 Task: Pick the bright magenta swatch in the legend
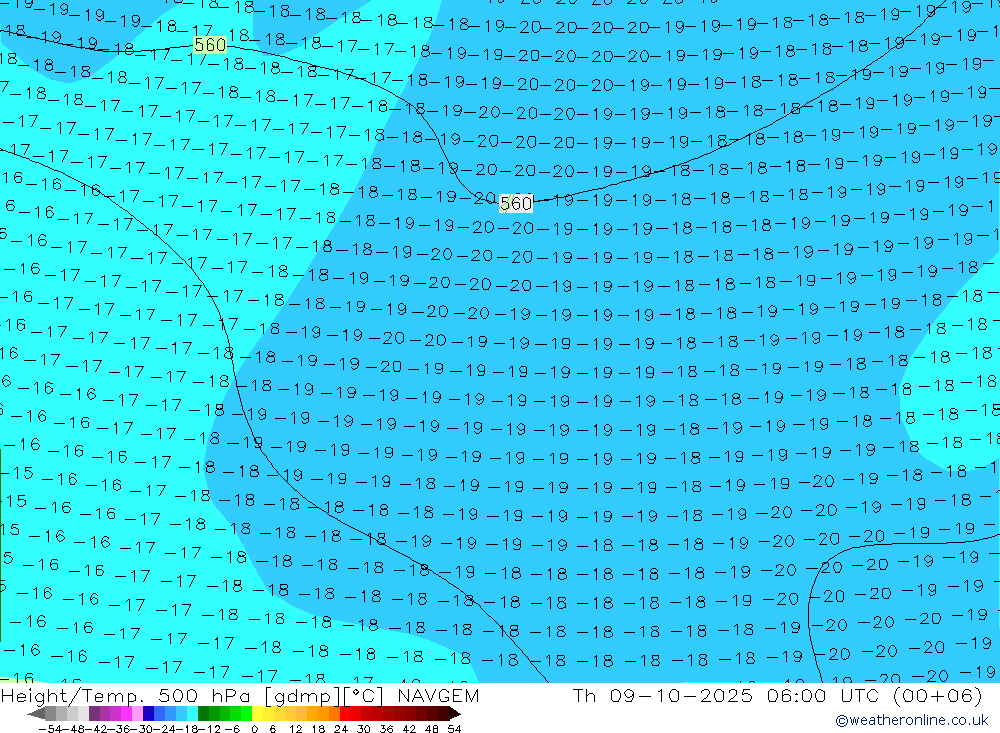(x=126, y=714)
